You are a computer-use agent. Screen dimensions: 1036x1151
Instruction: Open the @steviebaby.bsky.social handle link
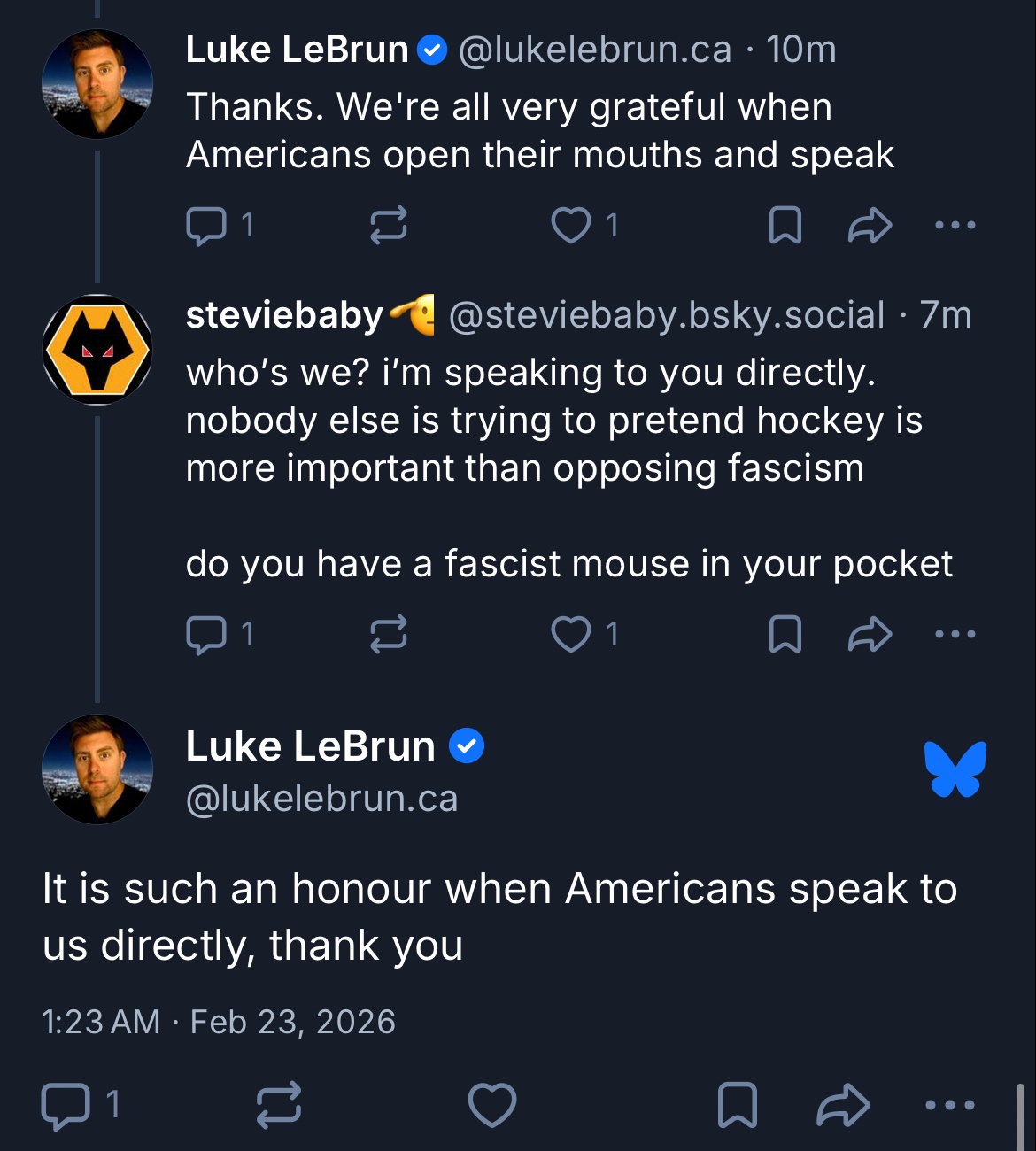pyautogui.click(x=666, y=315)
